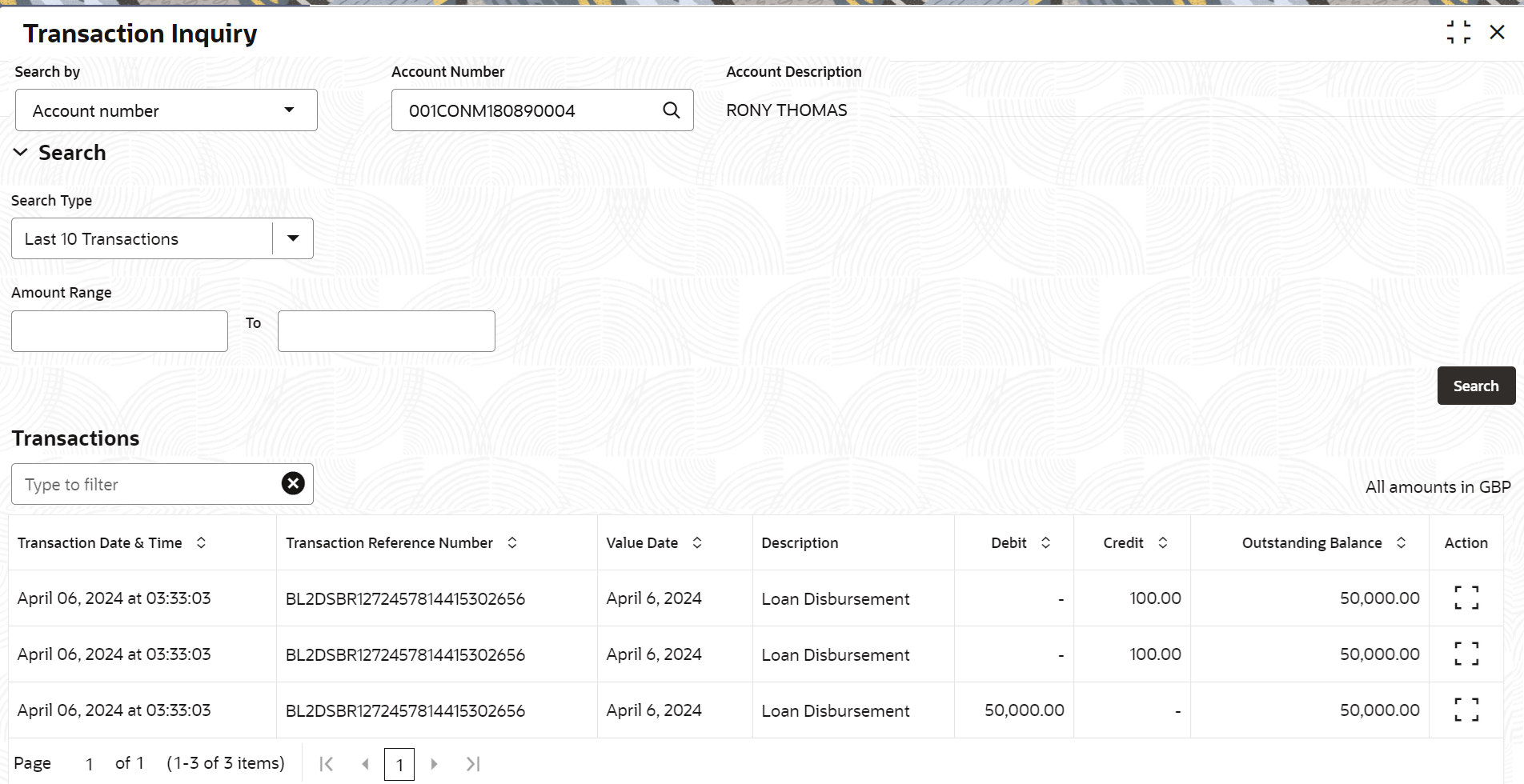The height and width of the screenshot is (784, 1524).
Task: Open action icon in the first transaction row
Action: coord(1466,598)
